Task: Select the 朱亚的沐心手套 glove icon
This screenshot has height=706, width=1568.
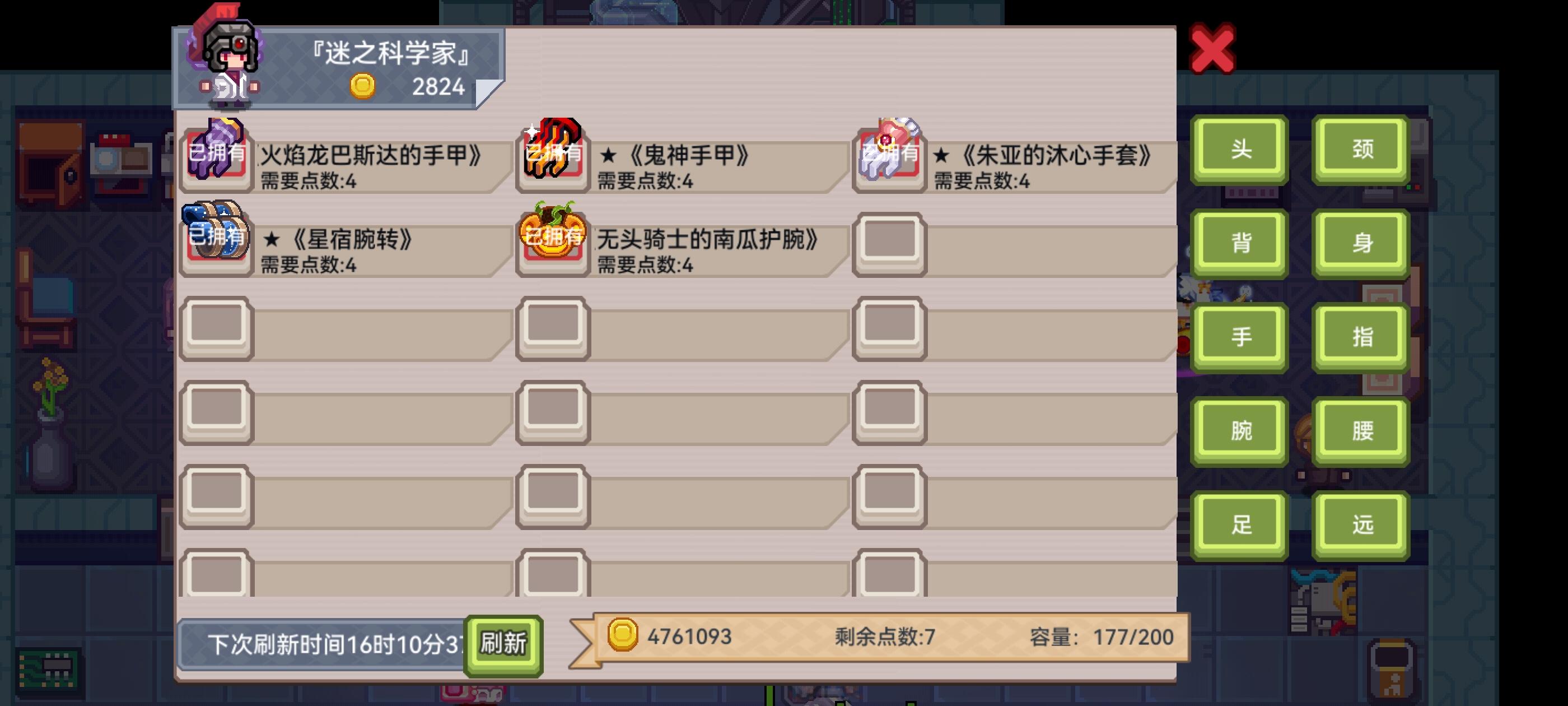Action: click(889, 152)
